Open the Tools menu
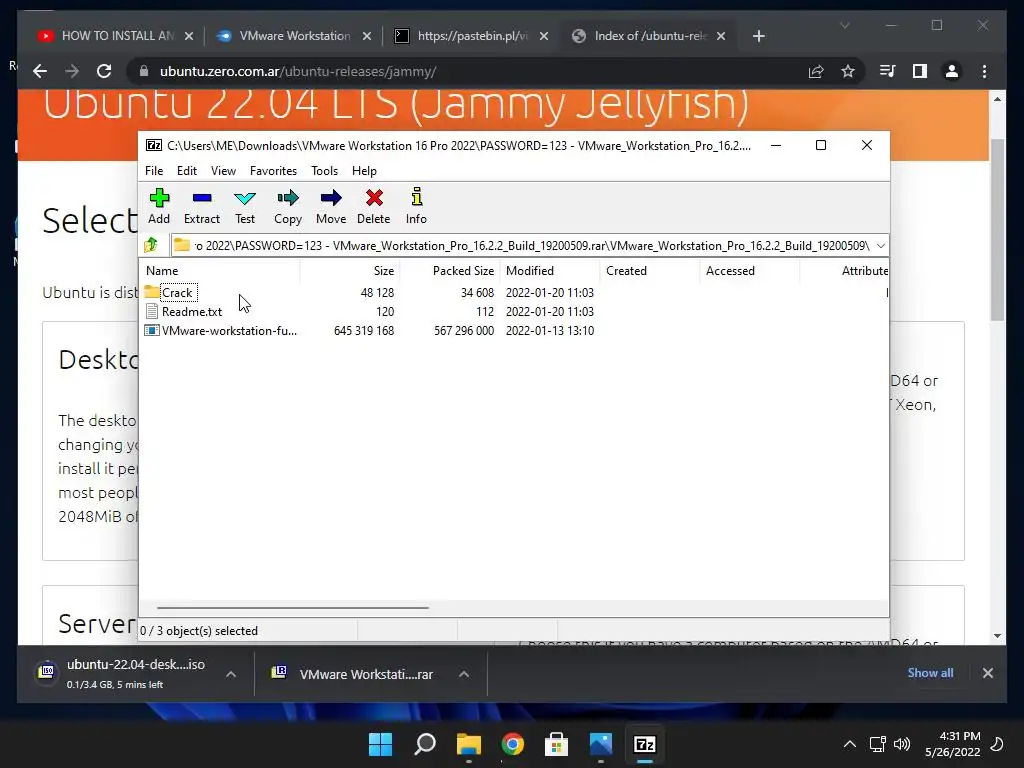 [x=325, y=170]
